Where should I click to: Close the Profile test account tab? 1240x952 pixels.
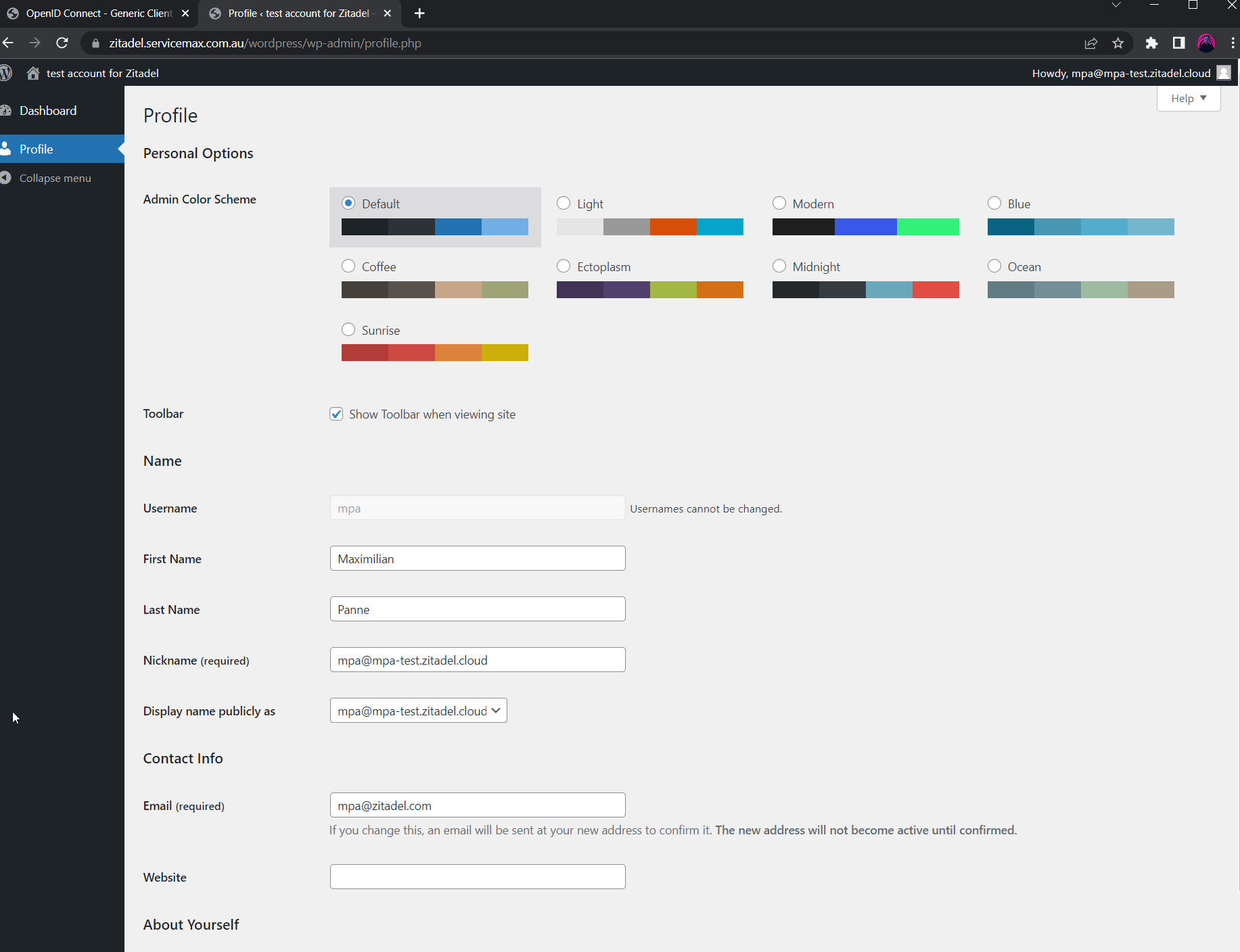388,14
